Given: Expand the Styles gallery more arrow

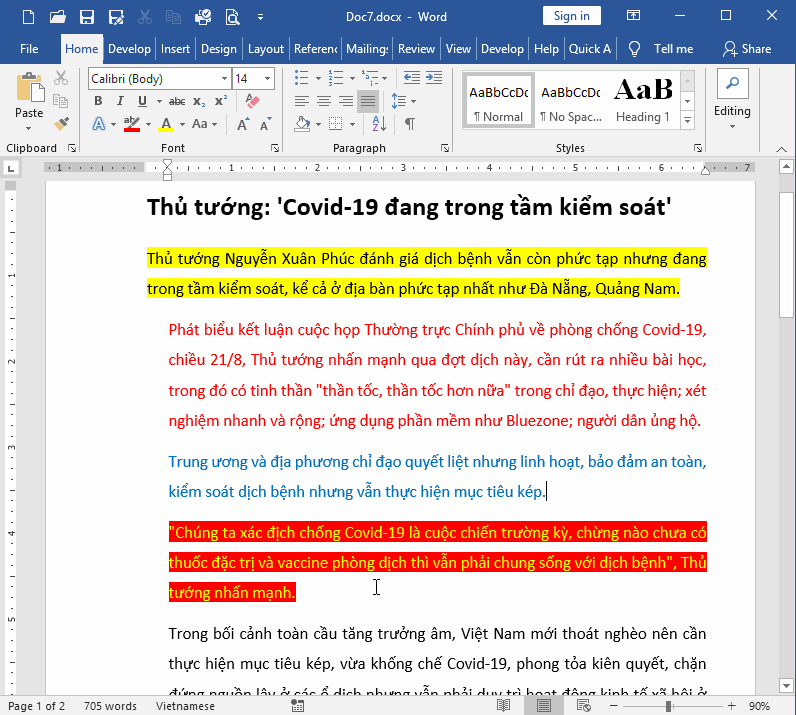Looking at the screenshot, I should (x=687, y=120).
